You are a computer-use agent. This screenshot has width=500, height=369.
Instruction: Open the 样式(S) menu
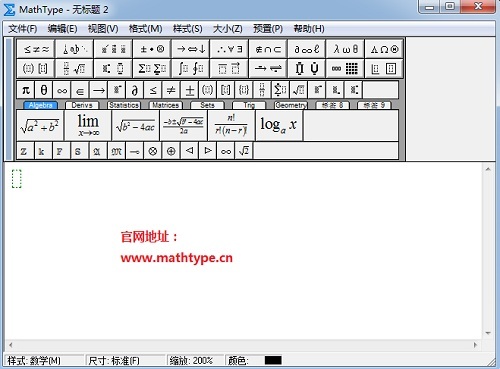click(x=188, y=29)
